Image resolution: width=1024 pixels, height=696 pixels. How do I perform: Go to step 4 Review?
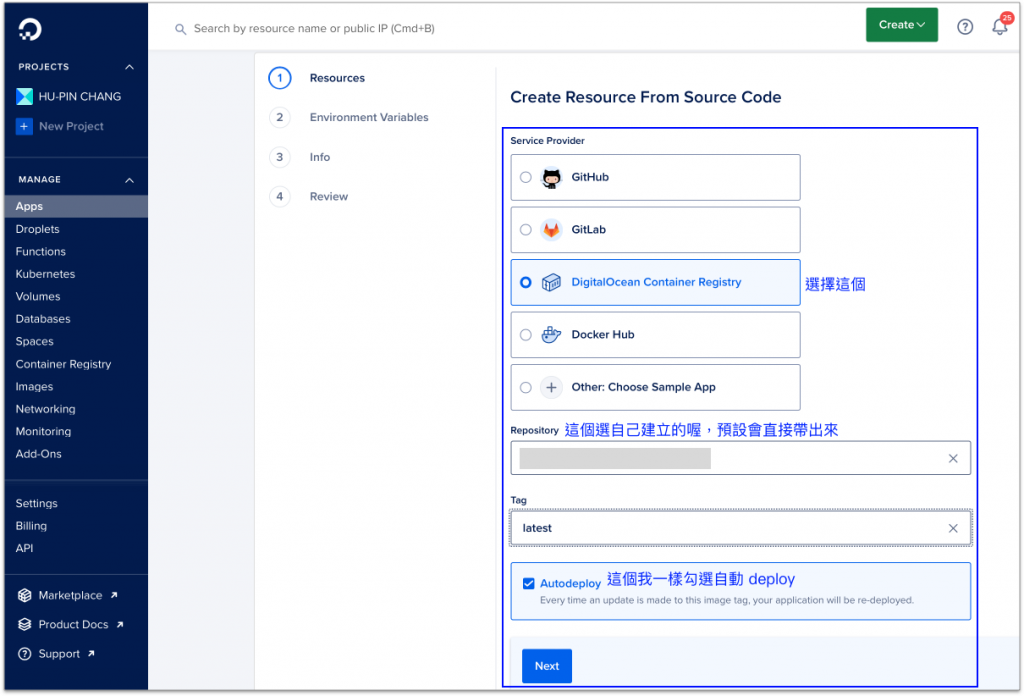[x=308, y=197]
